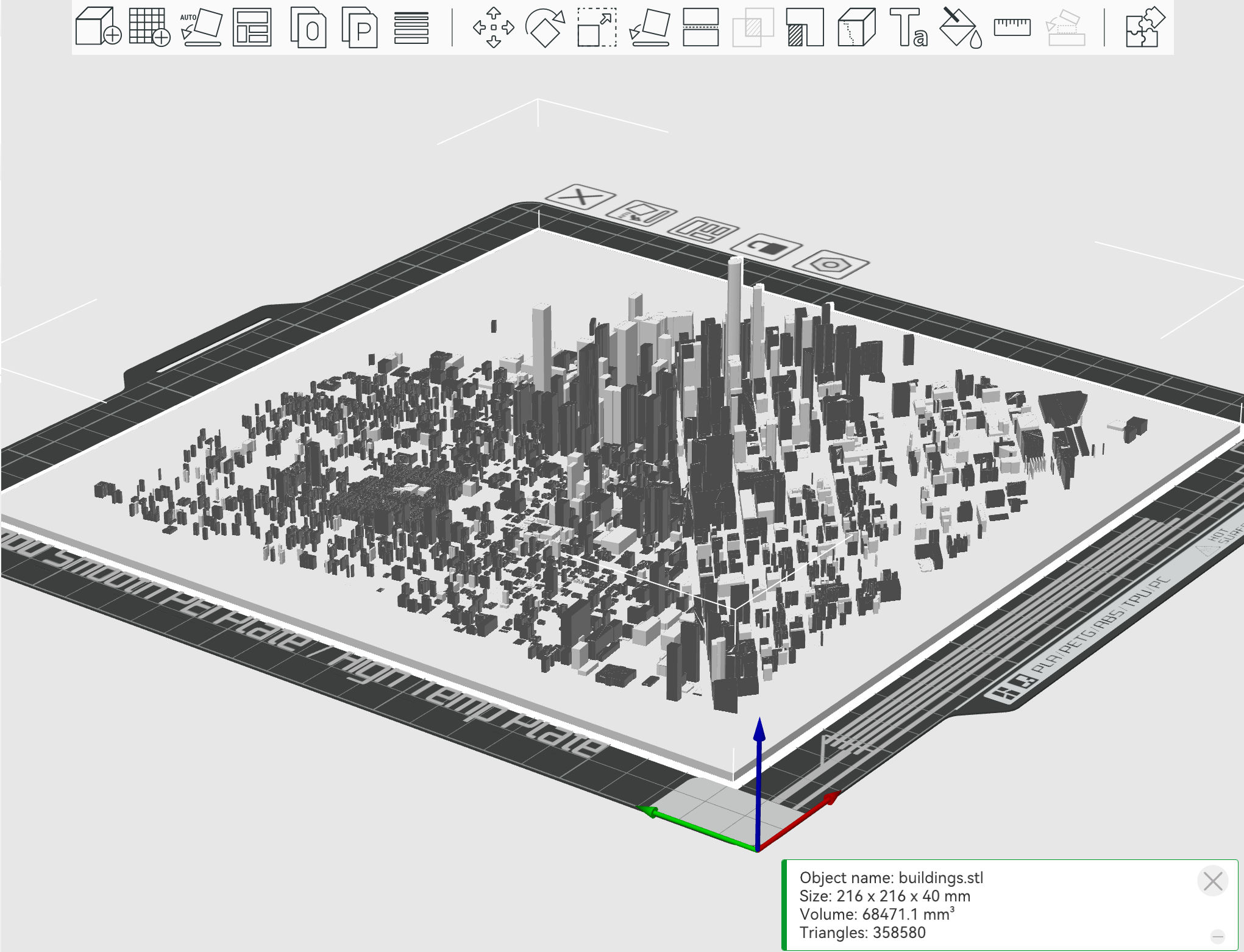The image size is (1244, 952).
Task: Remove plate using the plate X icon
Action: pyautogui.click(x=580, y=197)
